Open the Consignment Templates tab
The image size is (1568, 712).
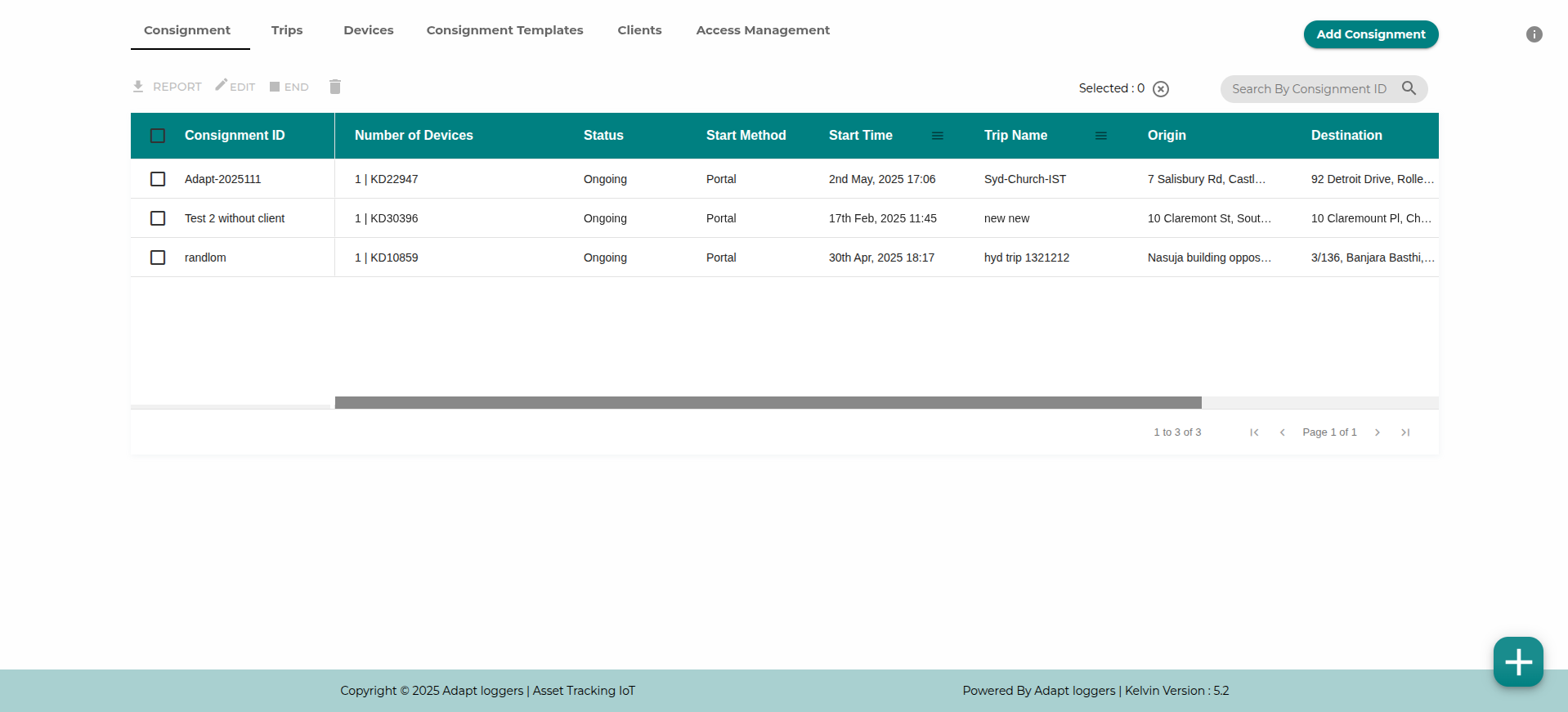coord(504,30)
